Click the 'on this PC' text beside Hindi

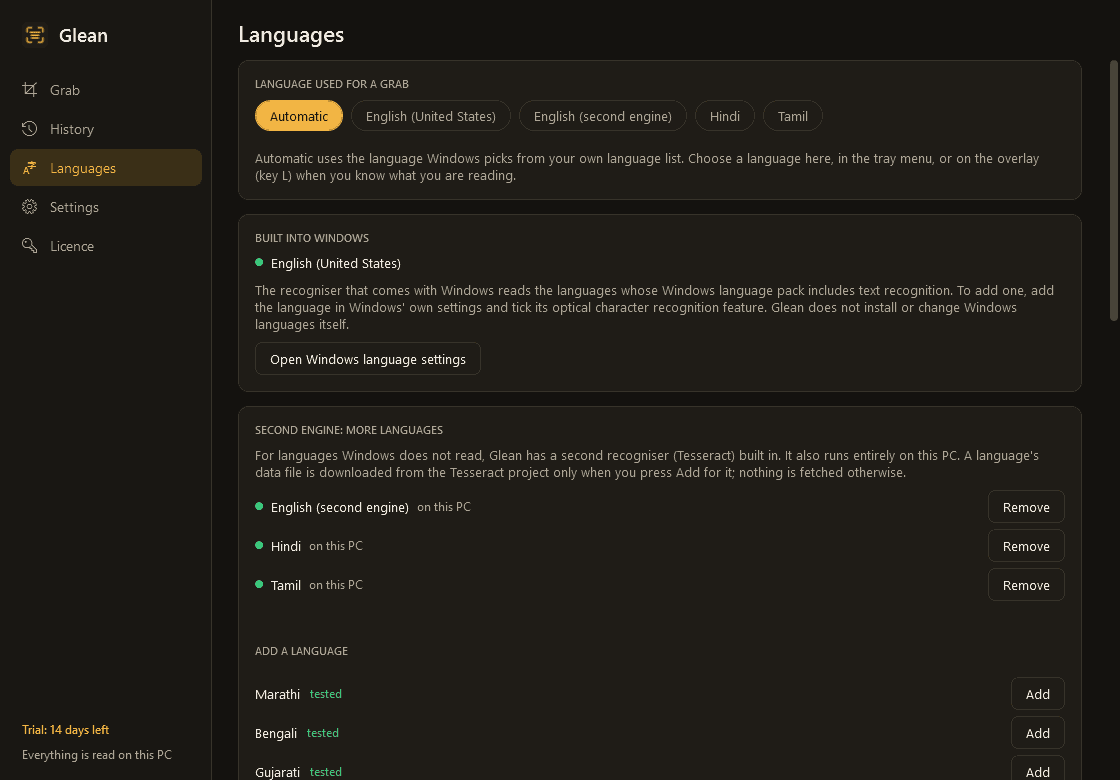(336, 546)
